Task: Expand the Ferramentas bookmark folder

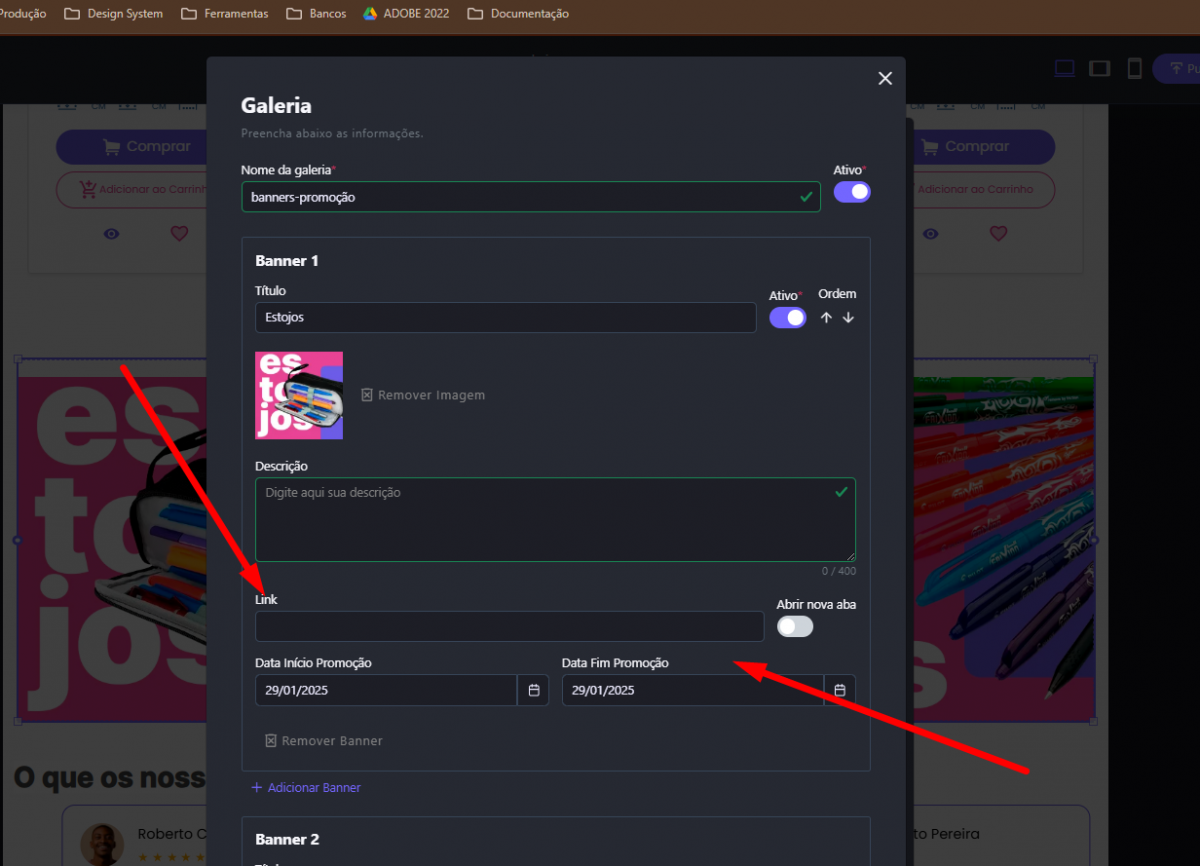Action: (x=225, y=14)
